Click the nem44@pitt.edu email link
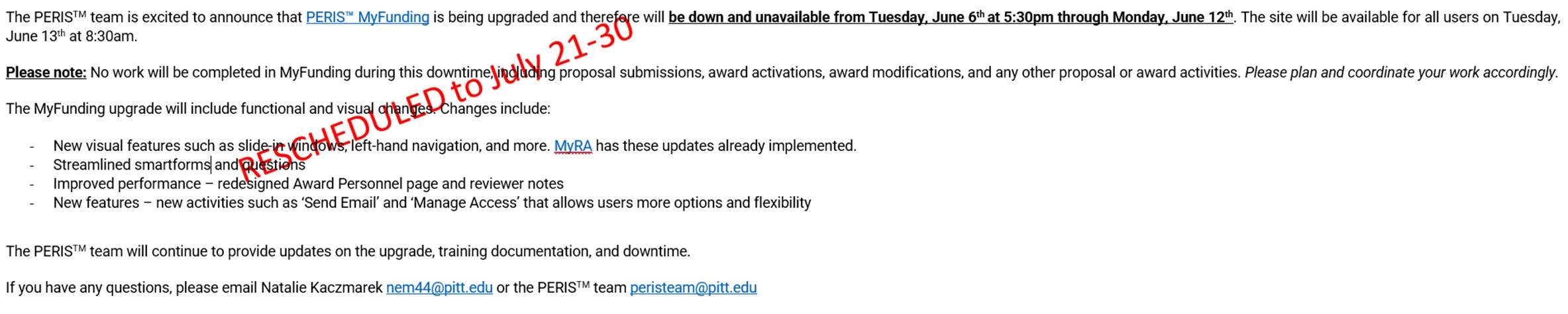The width and height of the screenshot is (1568, 314). (439, 288)
